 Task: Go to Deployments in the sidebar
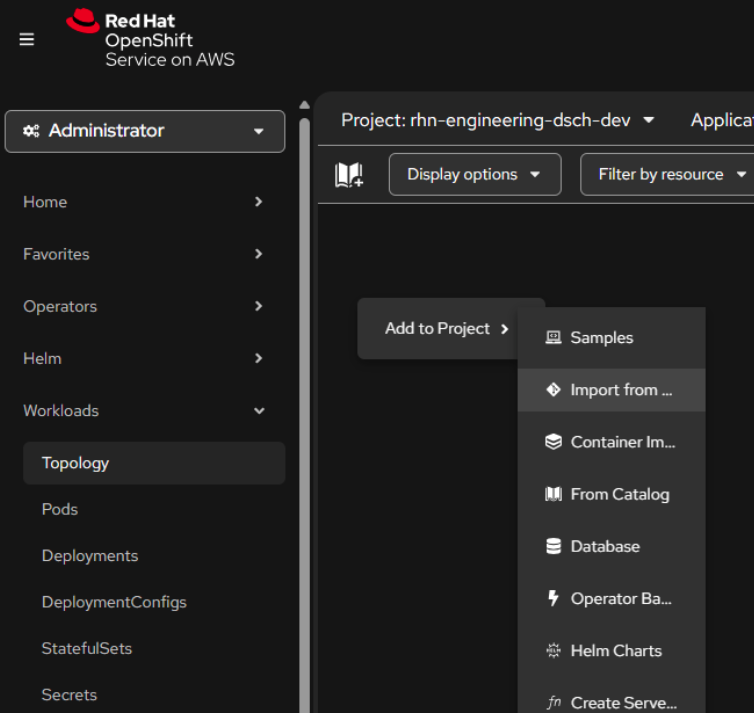(x=90, y=555)
